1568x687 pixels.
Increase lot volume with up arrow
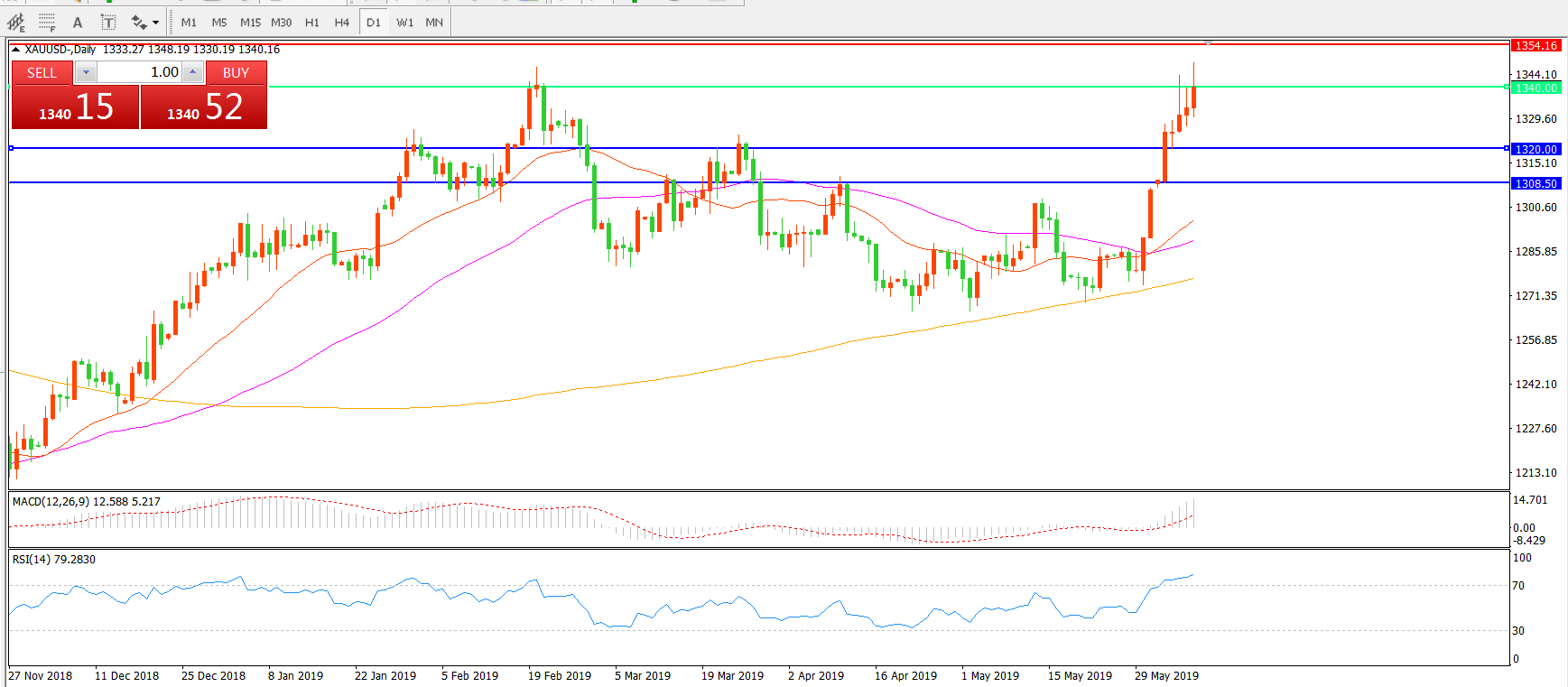pos(192,72)
